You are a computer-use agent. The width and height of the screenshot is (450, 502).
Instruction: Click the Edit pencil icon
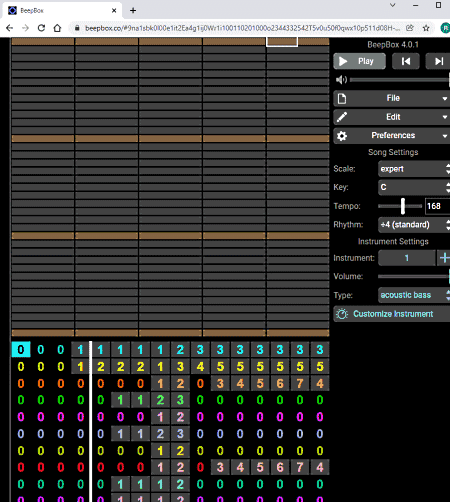pyautogui.click(x=342, y=117)
